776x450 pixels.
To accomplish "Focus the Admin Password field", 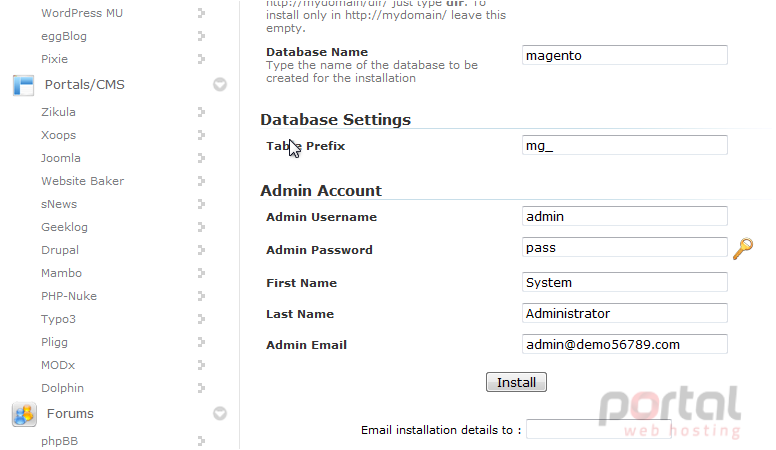I will click(625, 247).
